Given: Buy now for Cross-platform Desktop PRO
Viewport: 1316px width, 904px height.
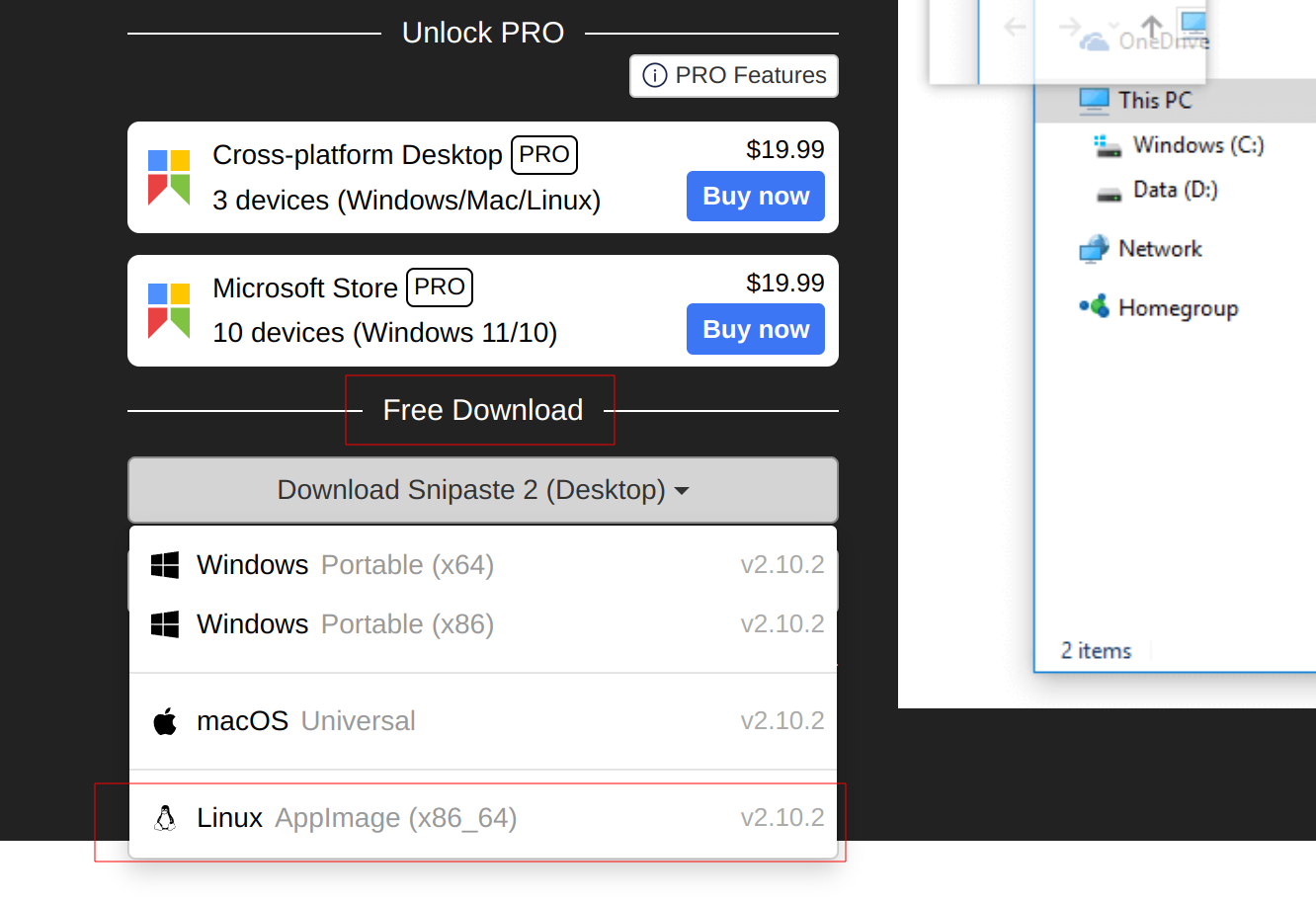Looking at the screenshot, I should point(756,197).
